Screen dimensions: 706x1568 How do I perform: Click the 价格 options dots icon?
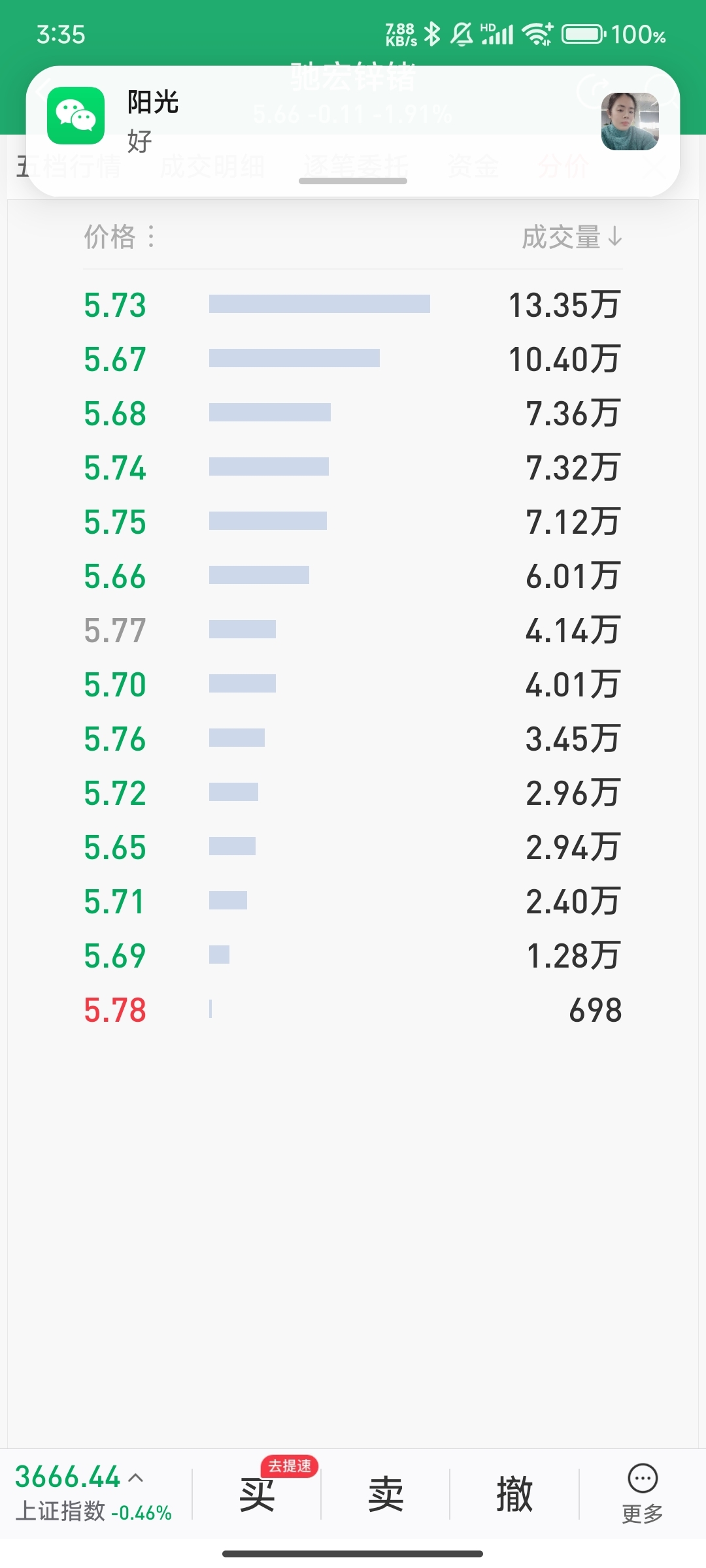151,237
